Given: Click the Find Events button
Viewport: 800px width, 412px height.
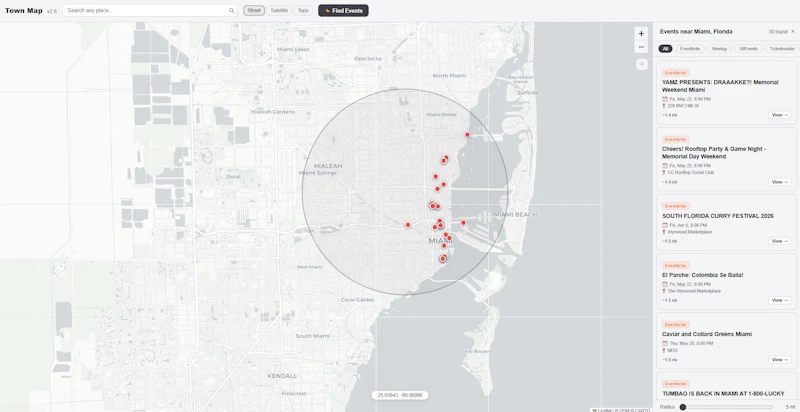Looking at the screenshot, I should click(x=343, y=10).
